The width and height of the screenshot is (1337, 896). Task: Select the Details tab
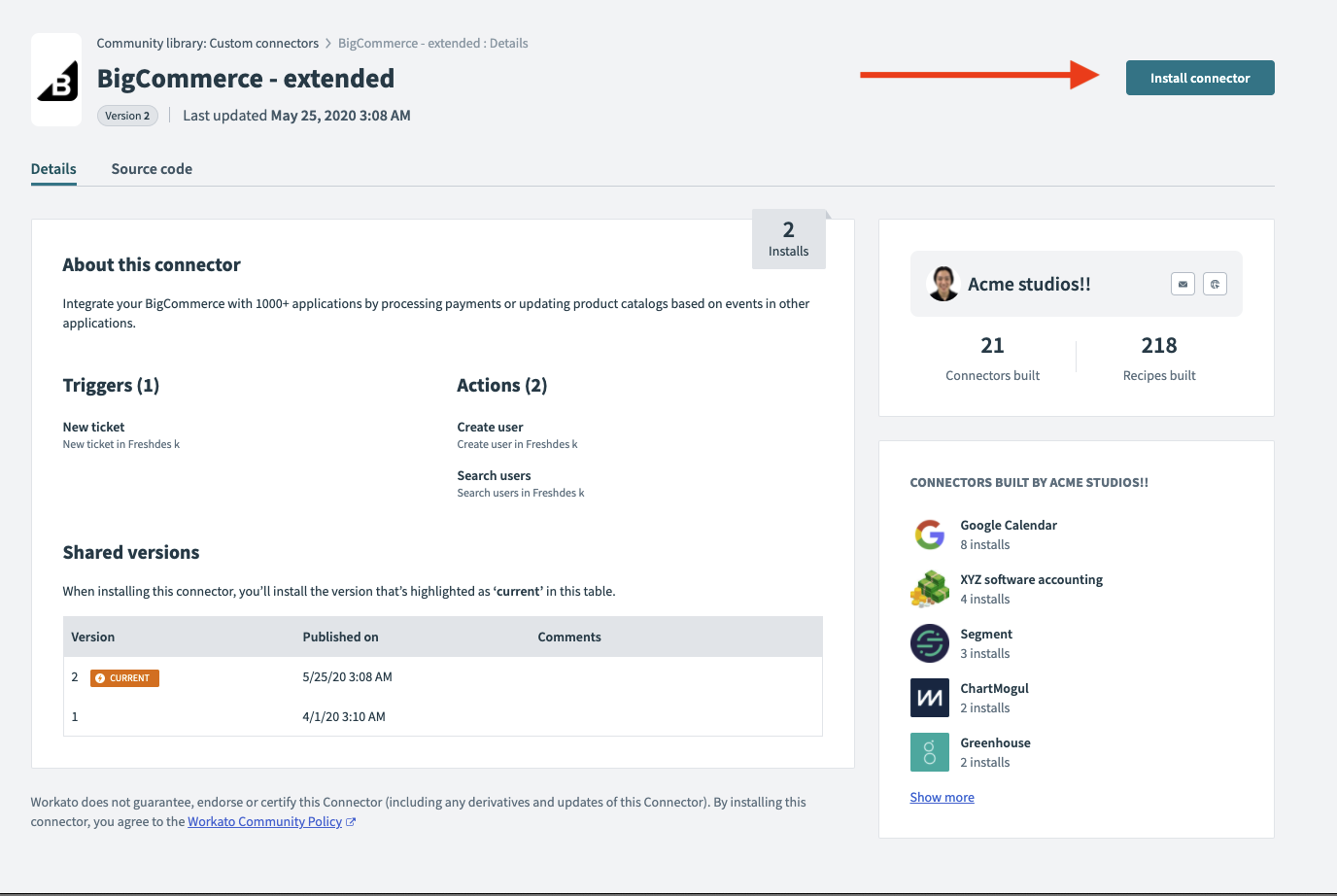(52, 169)
